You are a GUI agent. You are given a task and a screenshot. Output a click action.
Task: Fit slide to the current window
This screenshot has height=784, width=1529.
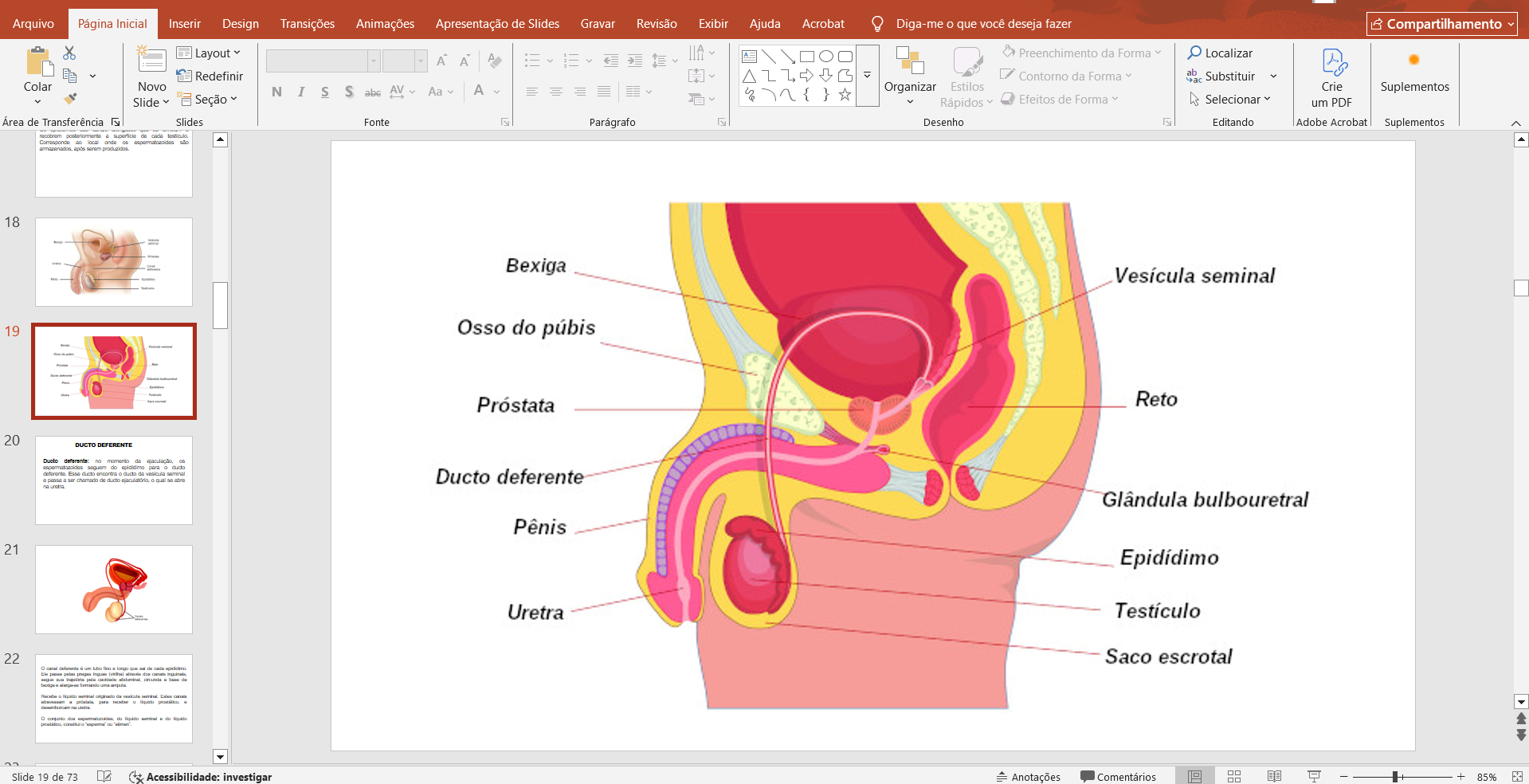click(1517, 776)
